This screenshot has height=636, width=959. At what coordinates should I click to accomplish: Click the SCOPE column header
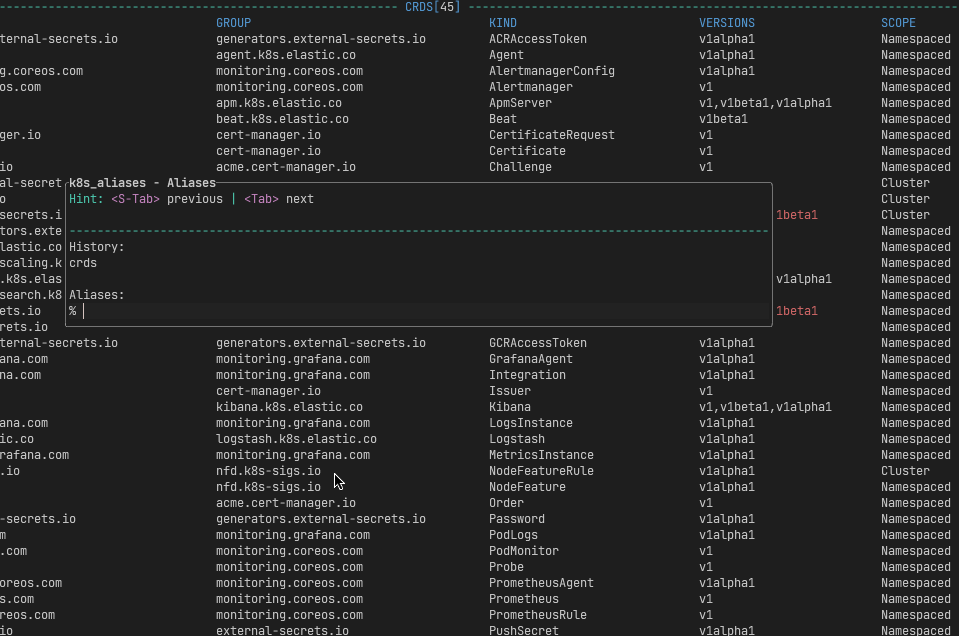(898, 23)
